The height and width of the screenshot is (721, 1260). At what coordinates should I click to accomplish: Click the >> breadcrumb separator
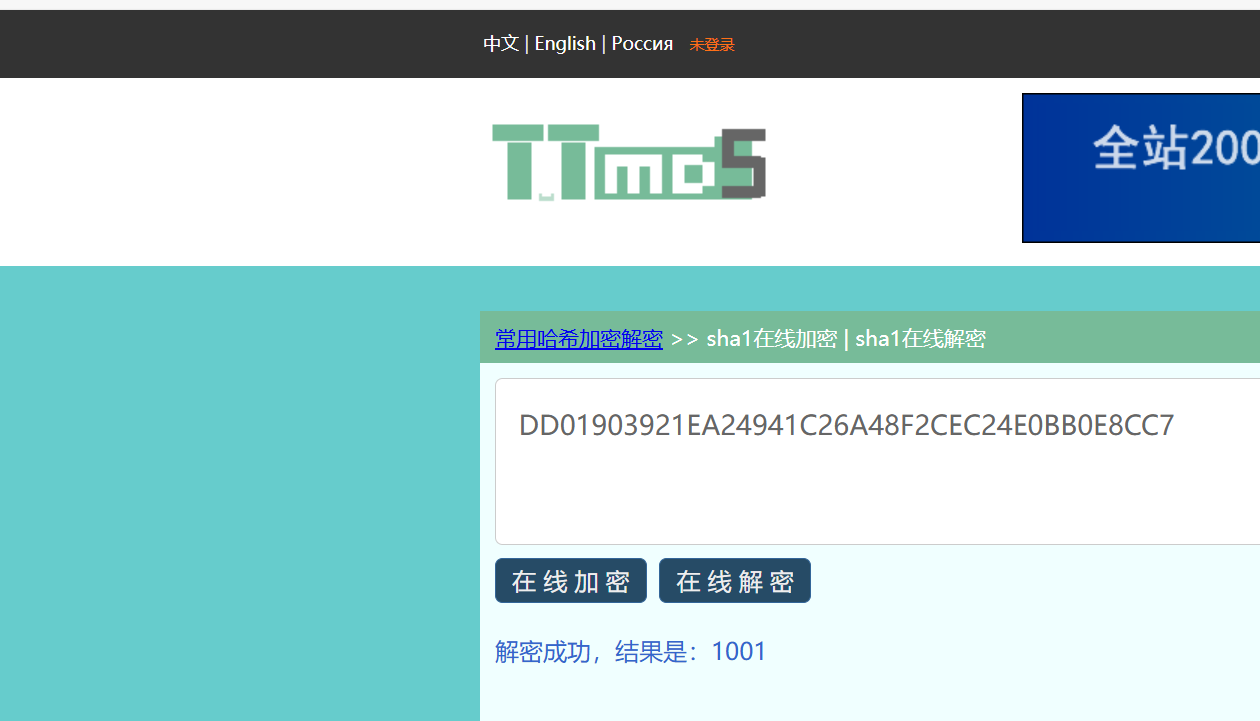click(x=684, y=339)
